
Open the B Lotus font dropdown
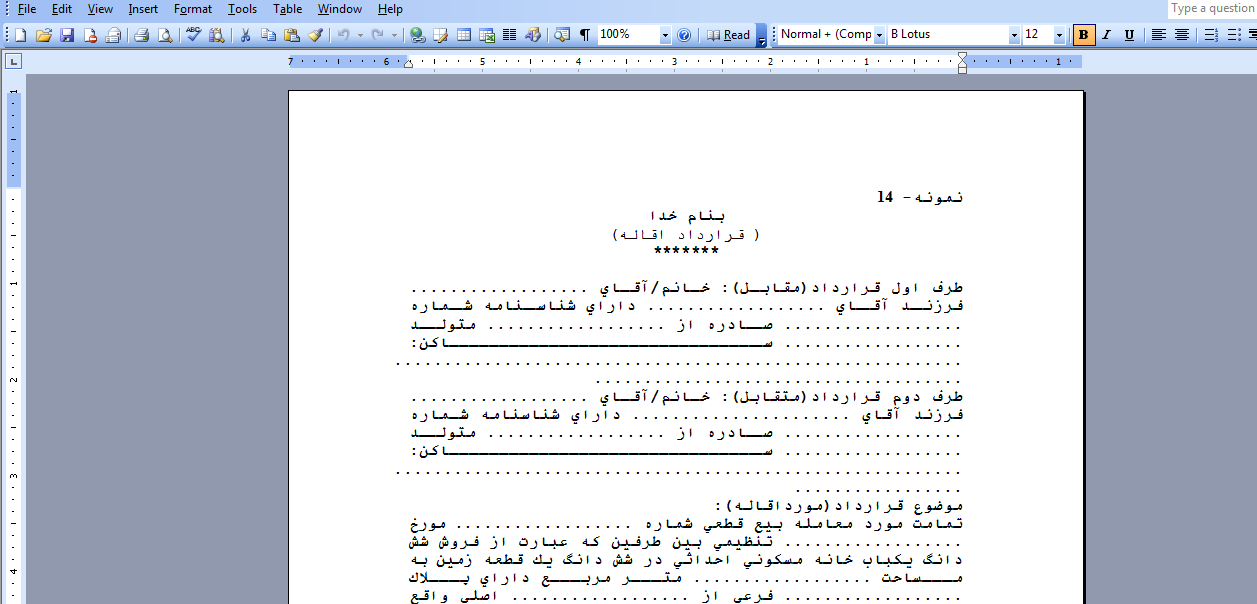[x=1014, y=35]
